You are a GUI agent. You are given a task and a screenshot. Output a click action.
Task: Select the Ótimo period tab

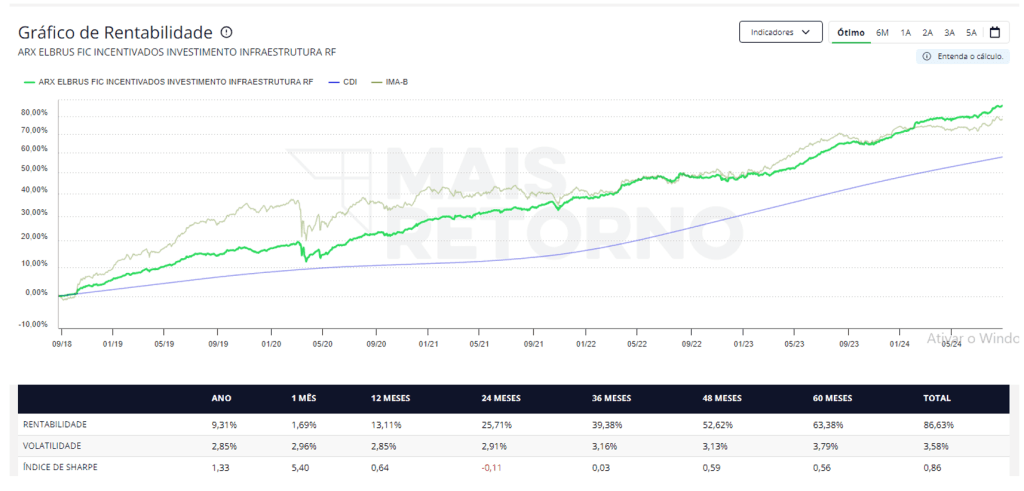click(850, 33)
